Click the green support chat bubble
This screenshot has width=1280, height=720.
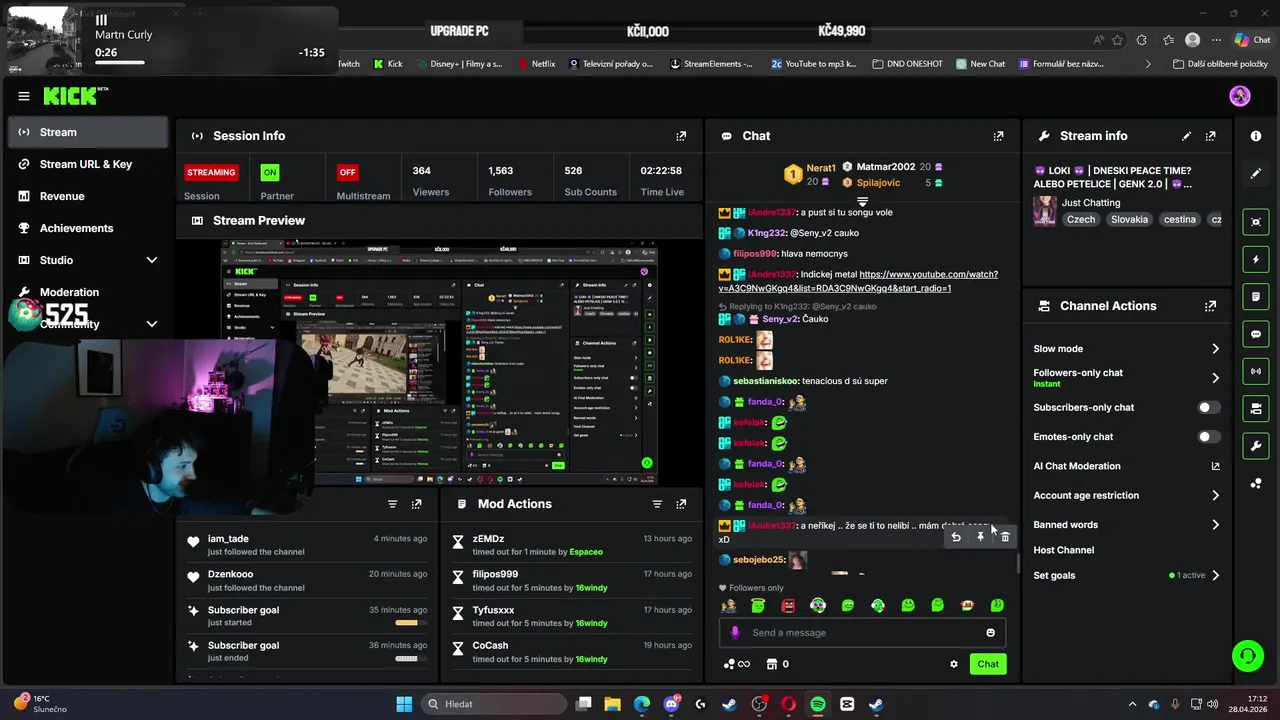click(1247, 656)
